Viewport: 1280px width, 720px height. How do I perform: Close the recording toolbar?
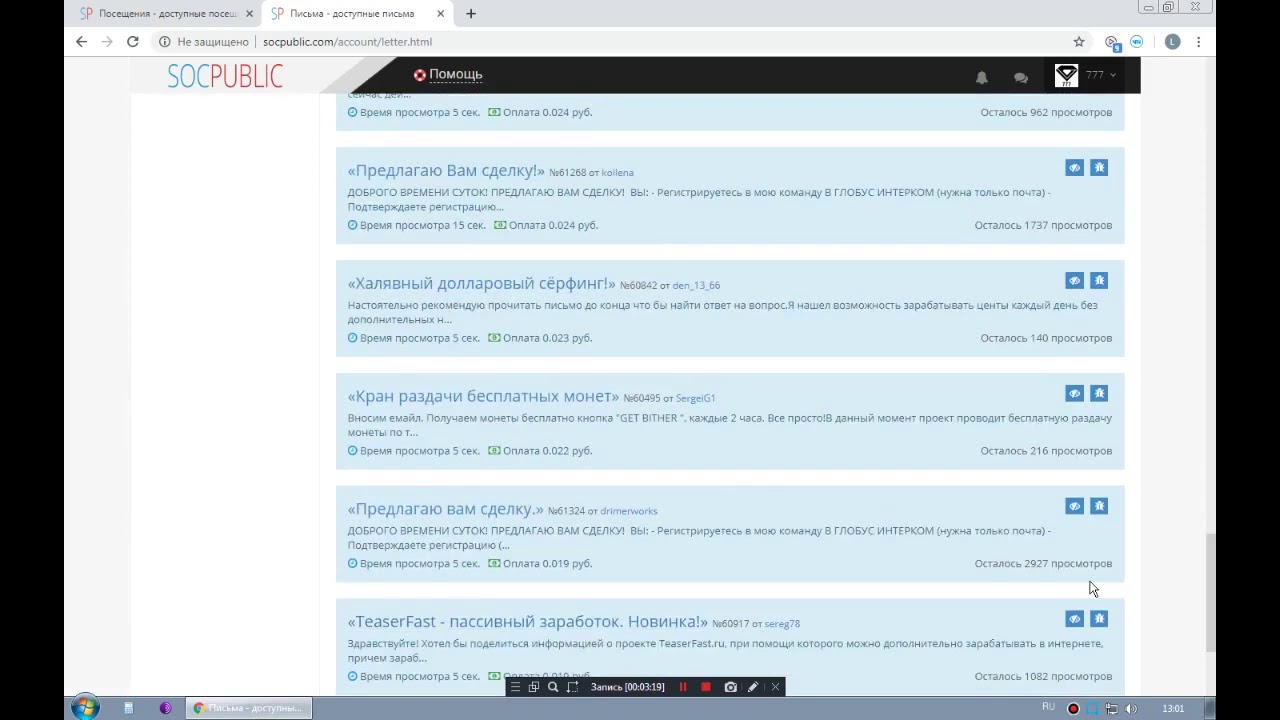pos(775,687)
